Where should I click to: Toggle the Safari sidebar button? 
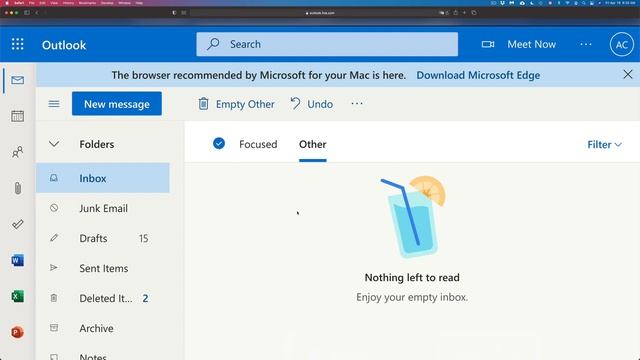(27, 13)
